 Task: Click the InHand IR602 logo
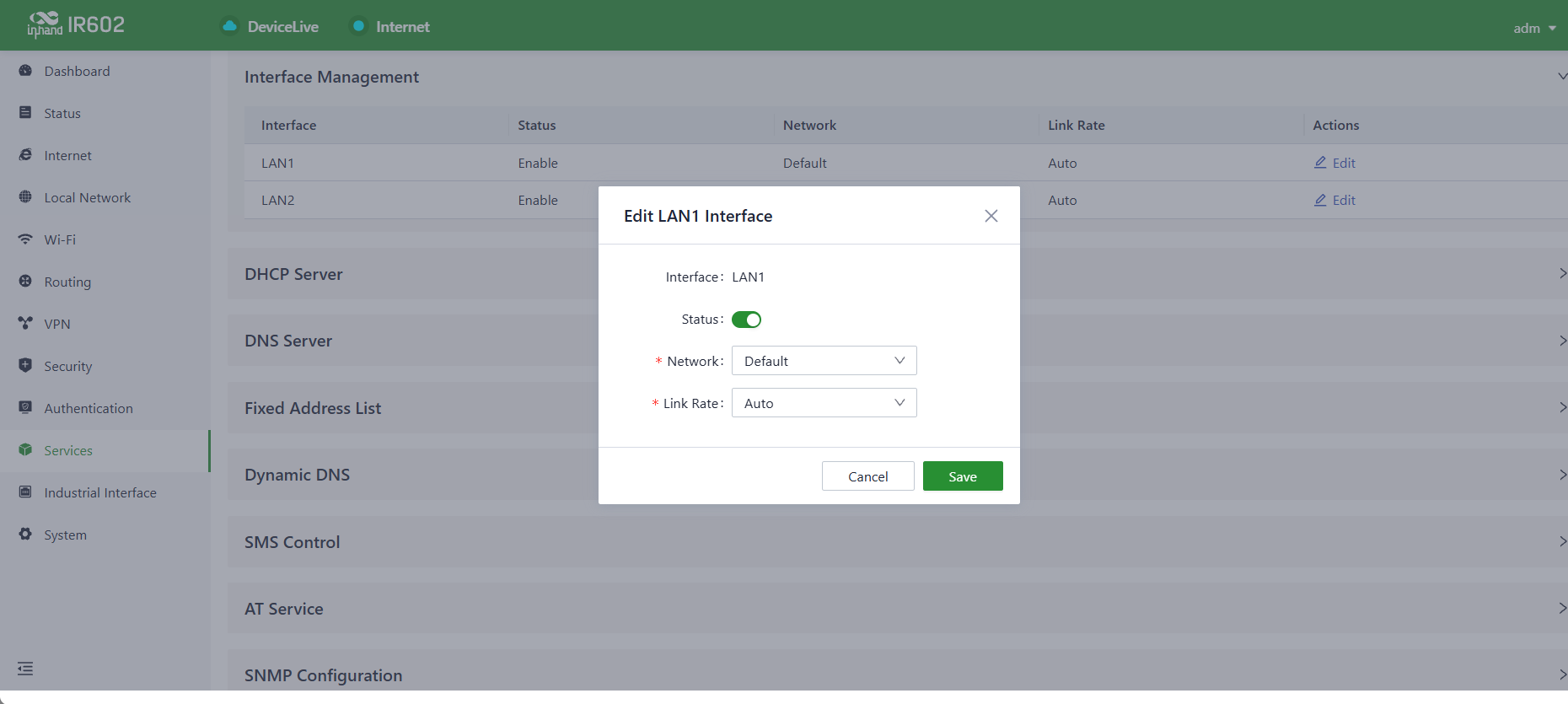click(76, 25)
